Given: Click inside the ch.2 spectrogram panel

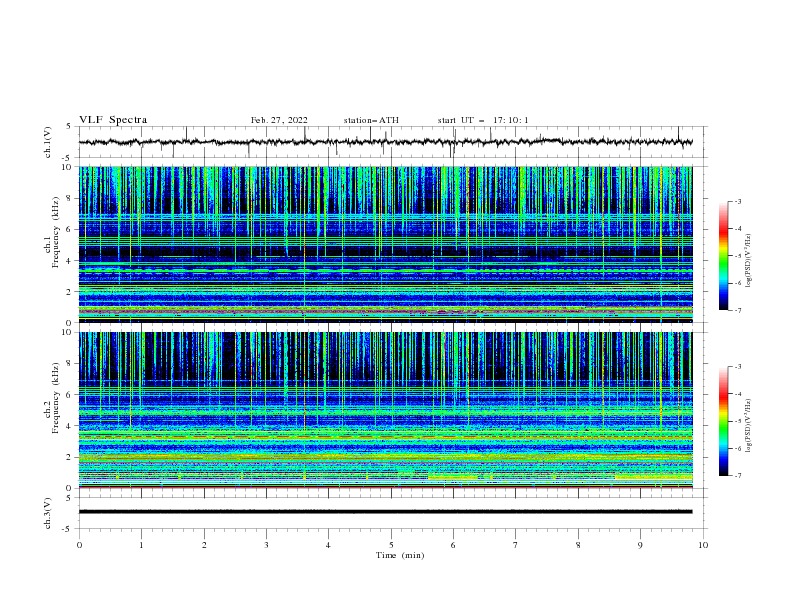Looking at the screenshot, I should [x=385, y=410].
